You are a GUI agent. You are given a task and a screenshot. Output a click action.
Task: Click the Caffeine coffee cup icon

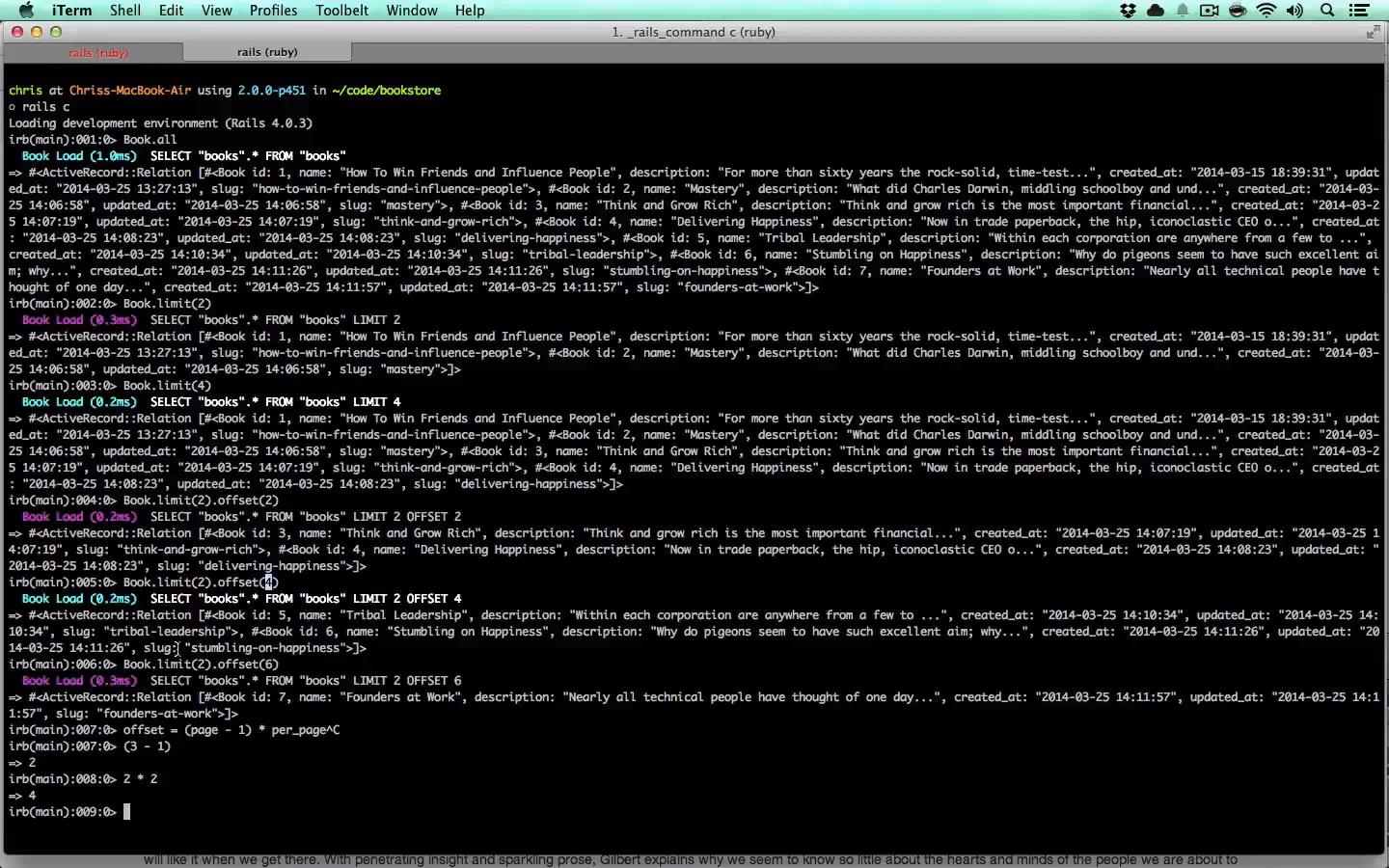pyautogui.click(x=1238, y=11)
